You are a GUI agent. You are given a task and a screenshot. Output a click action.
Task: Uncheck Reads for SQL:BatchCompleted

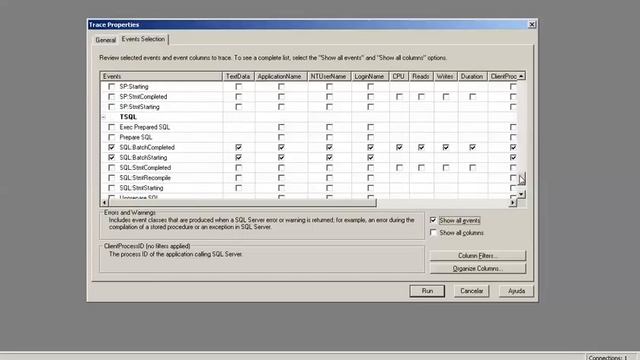(x=421, y=147)
